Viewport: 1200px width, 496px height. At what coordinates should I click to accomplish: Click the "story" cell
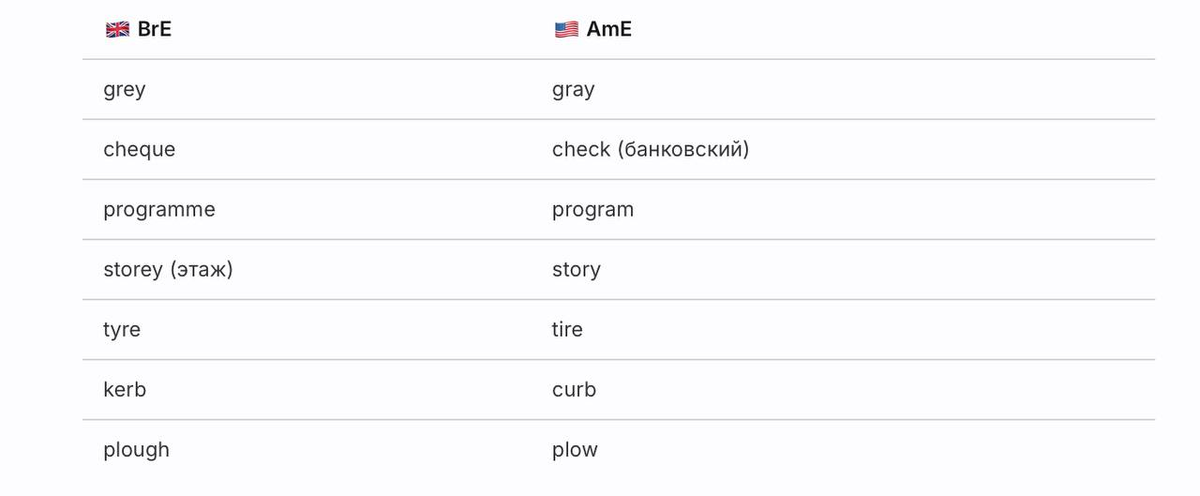tap(576, 270)
